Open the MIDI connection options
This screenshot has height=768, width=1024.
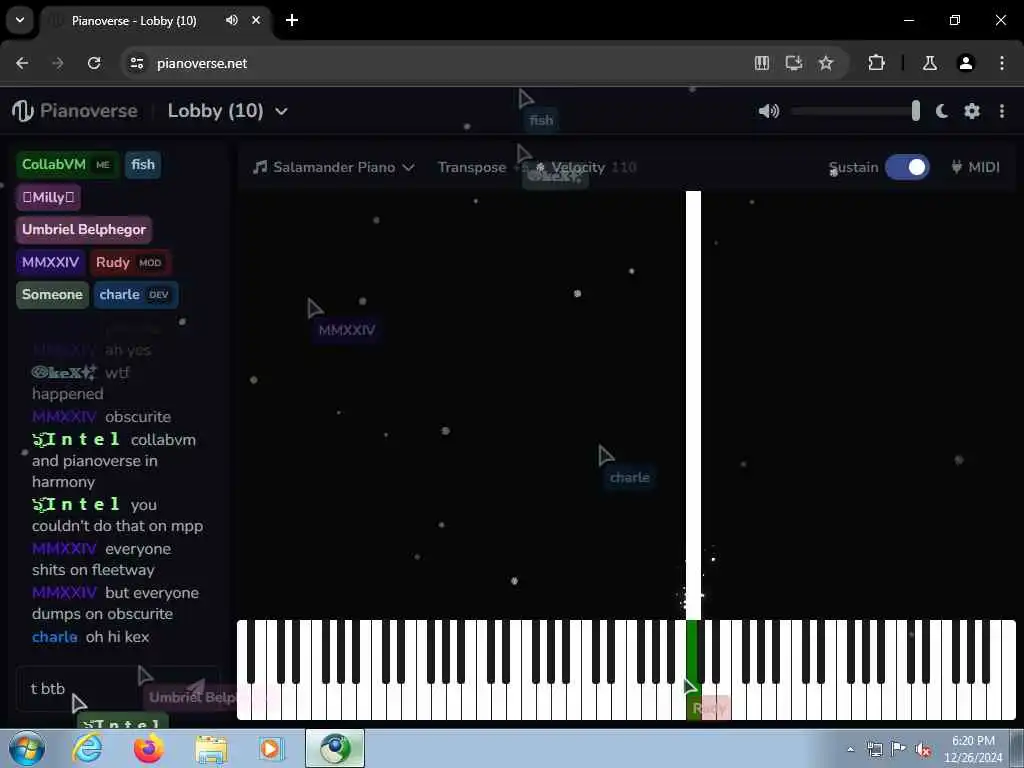[x=976, y=167]
